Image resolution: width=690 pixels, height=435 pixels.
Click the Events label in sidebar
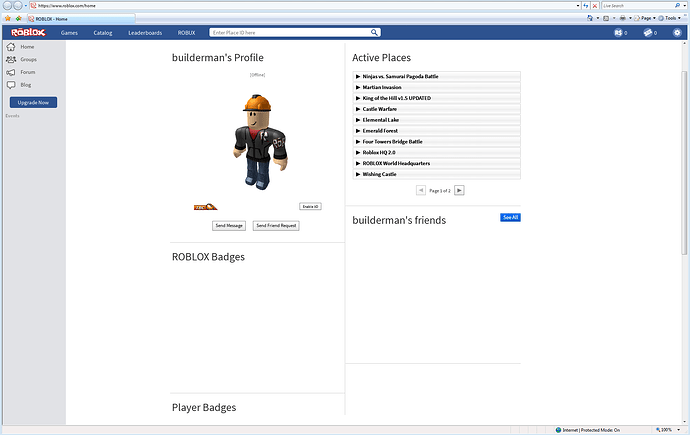[12, 116]
